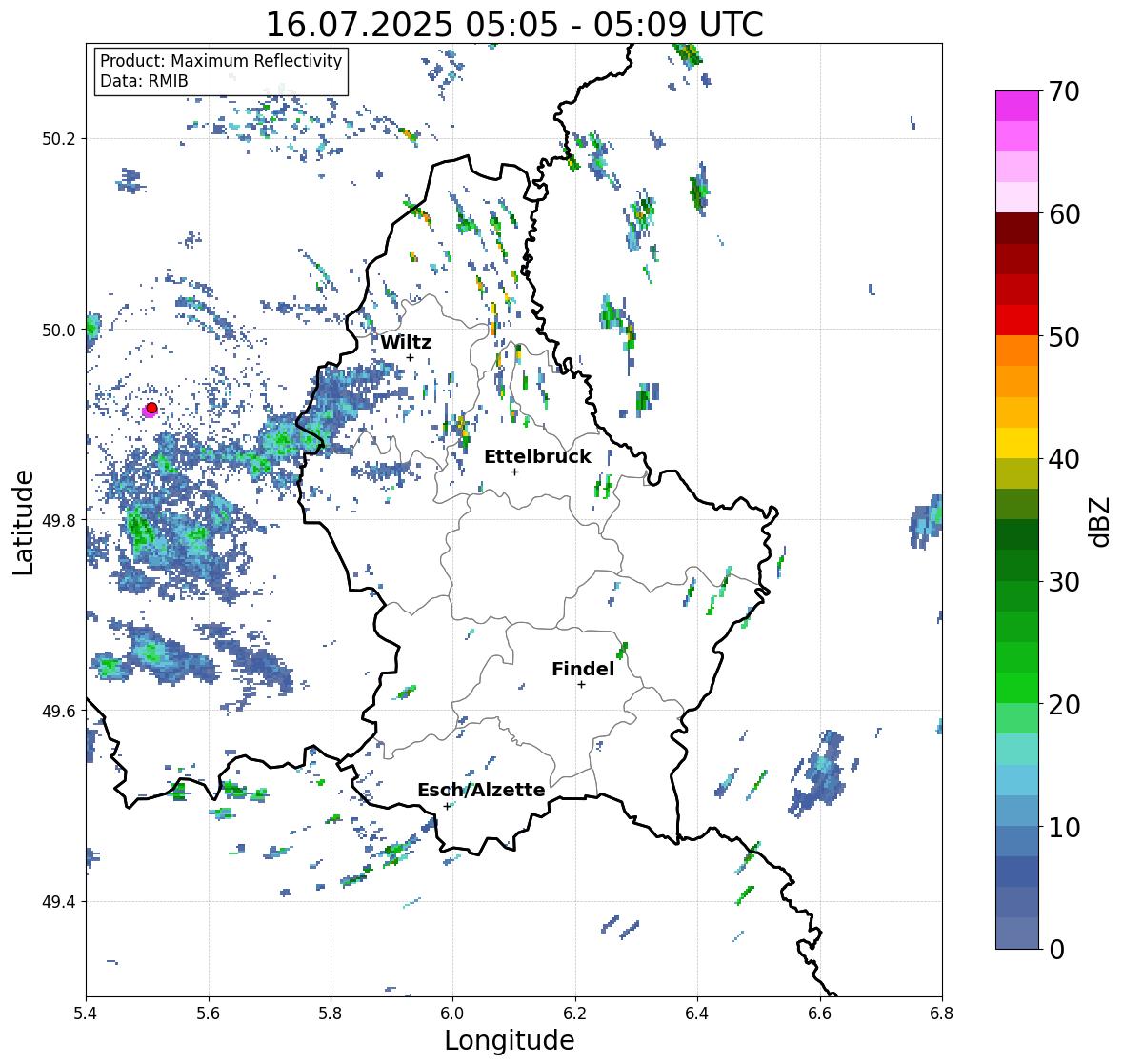Click the 6.4 longitude tick label
1123x1064 pixels.
click(x=697, y=1013)
